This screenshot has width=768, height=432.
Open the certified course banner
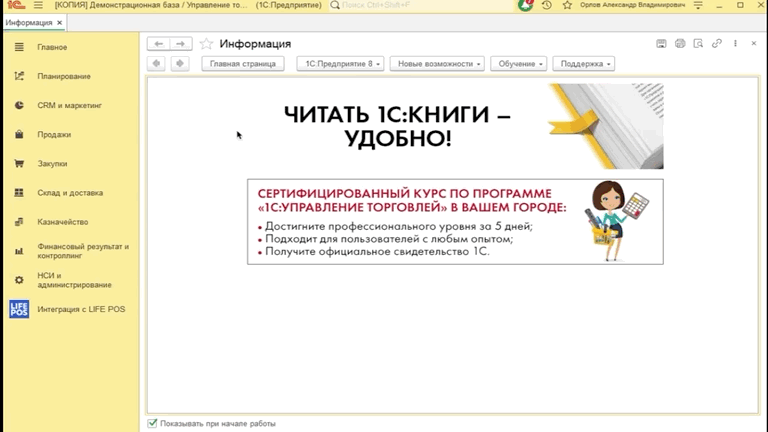[x=455, y=221]
